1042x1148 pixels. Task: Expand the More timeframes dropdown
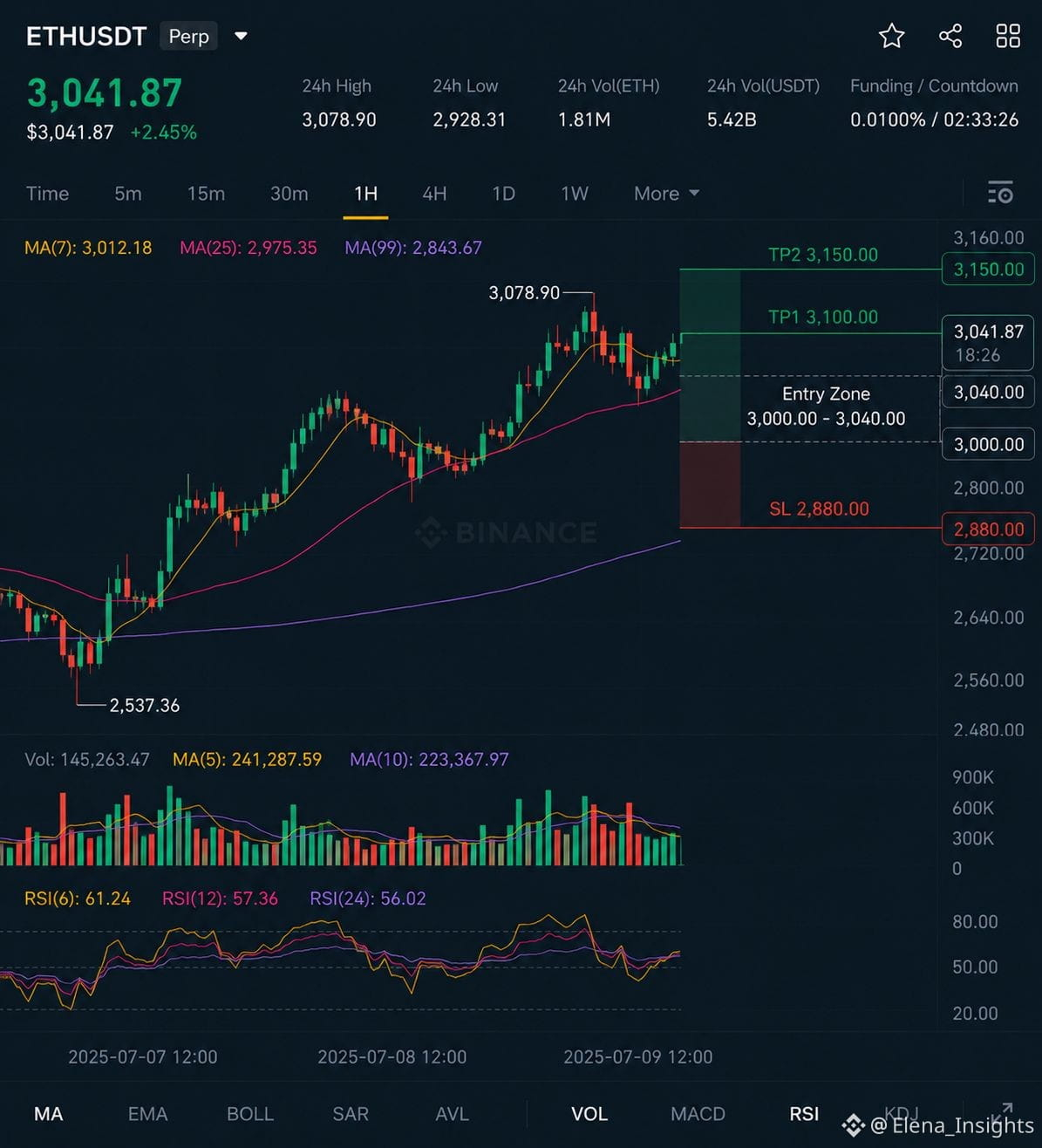click(x=666, y=194)
